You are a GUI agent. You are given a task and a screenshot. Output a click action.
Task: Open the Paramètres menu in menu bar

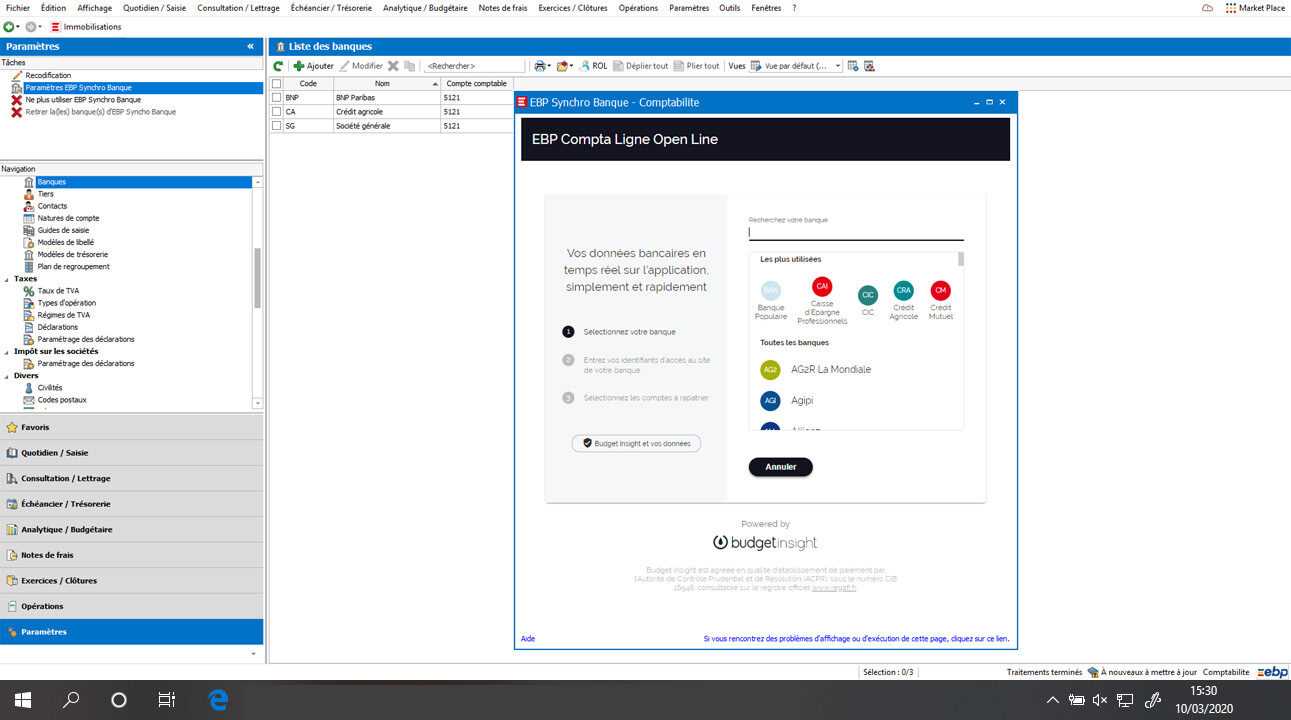(x=689, y=8)
